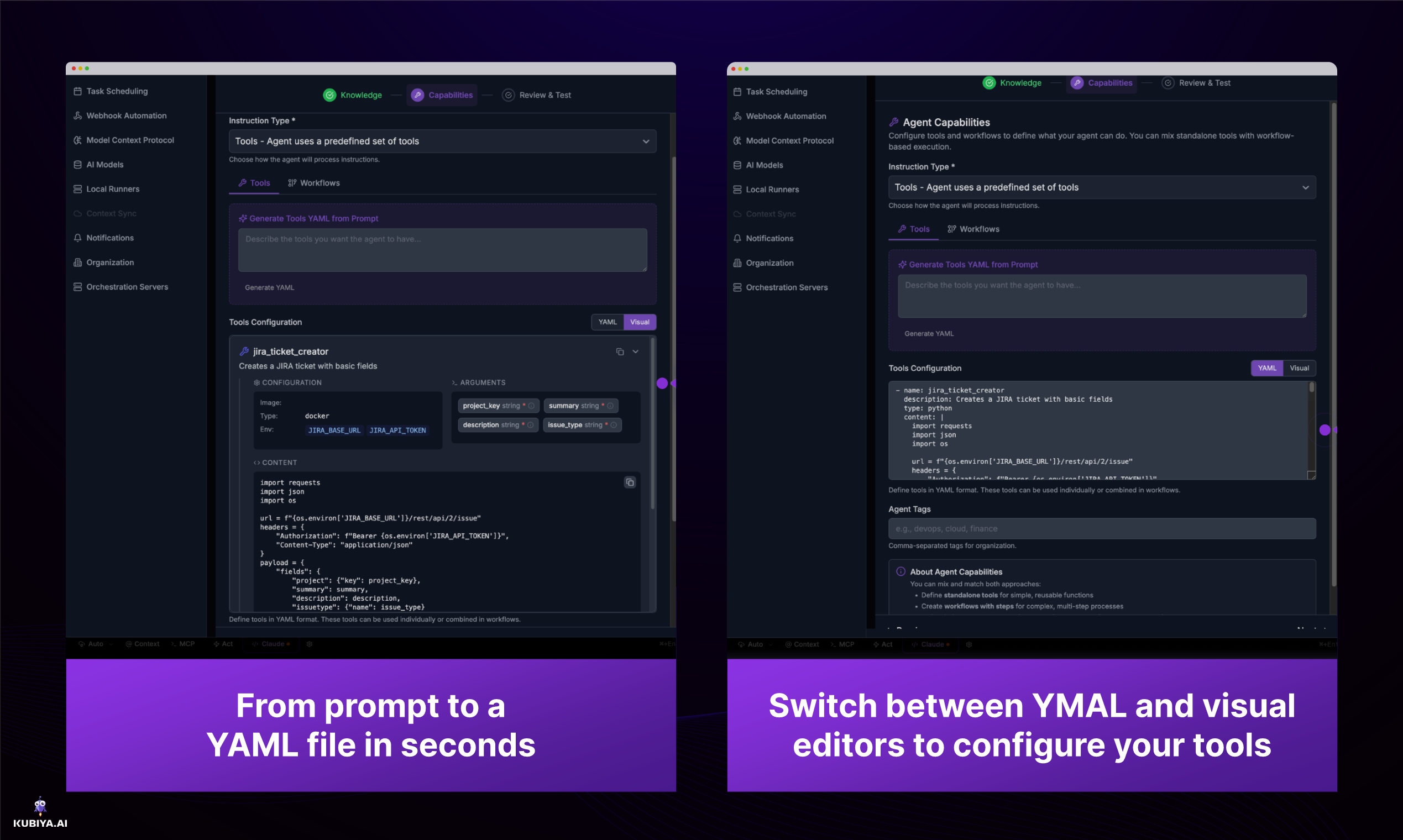
Task: Click Task Scheduling calendar icon in left window
Action: click(x=77, y=91)
